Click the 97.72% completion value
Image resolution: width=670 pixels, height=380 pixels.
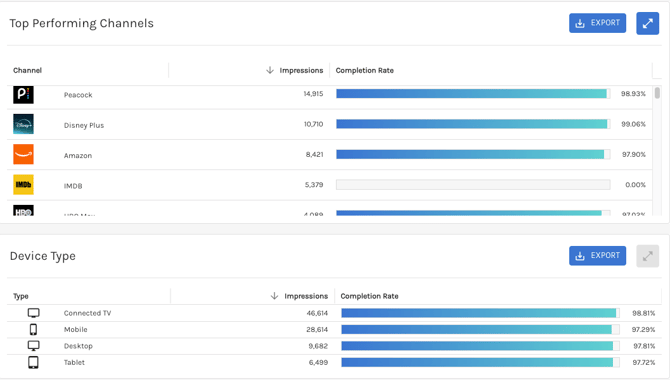tap(644, 362)
